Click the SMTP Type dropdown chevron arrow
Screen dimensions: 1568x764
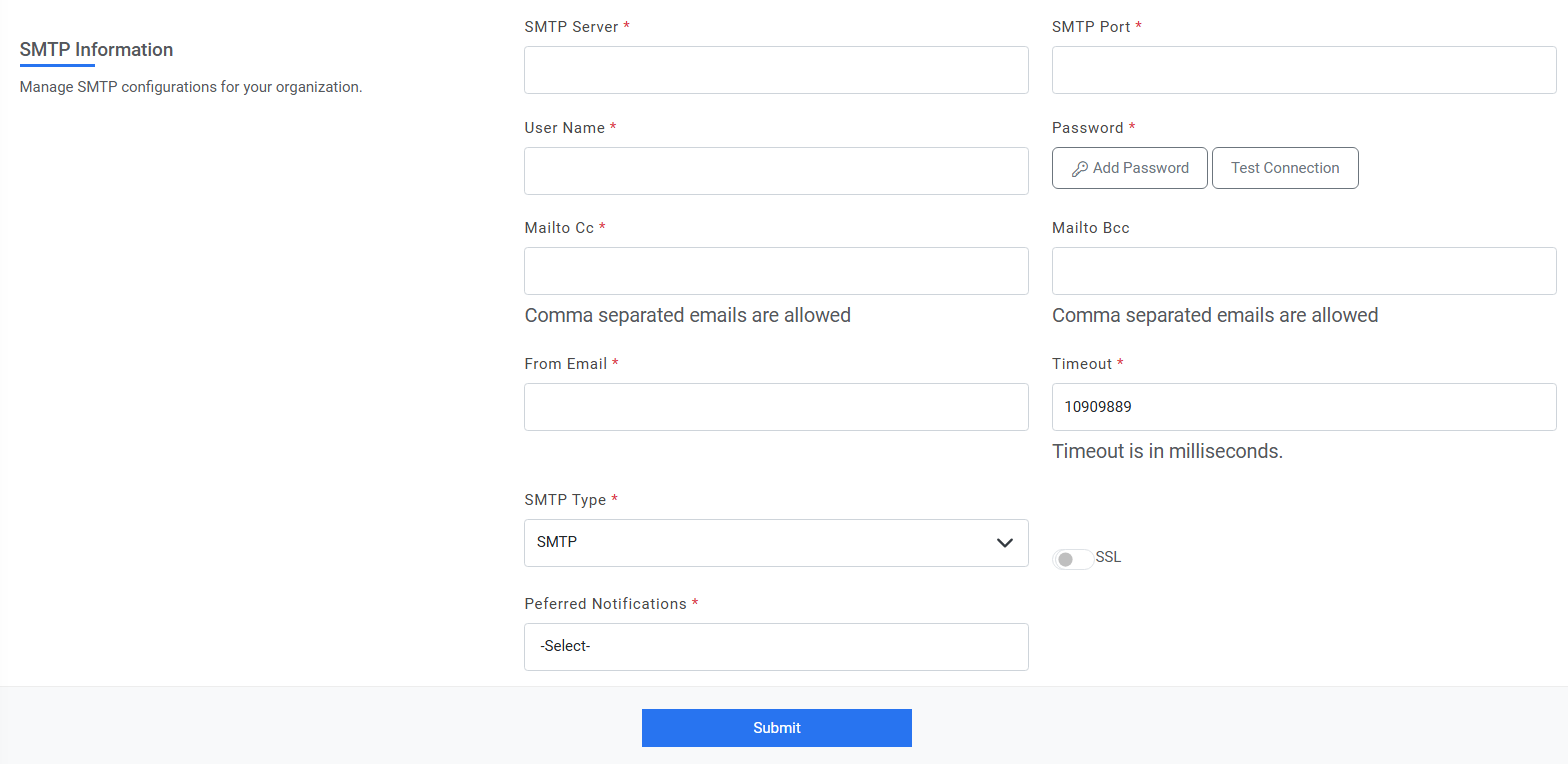coord(1005,543)
